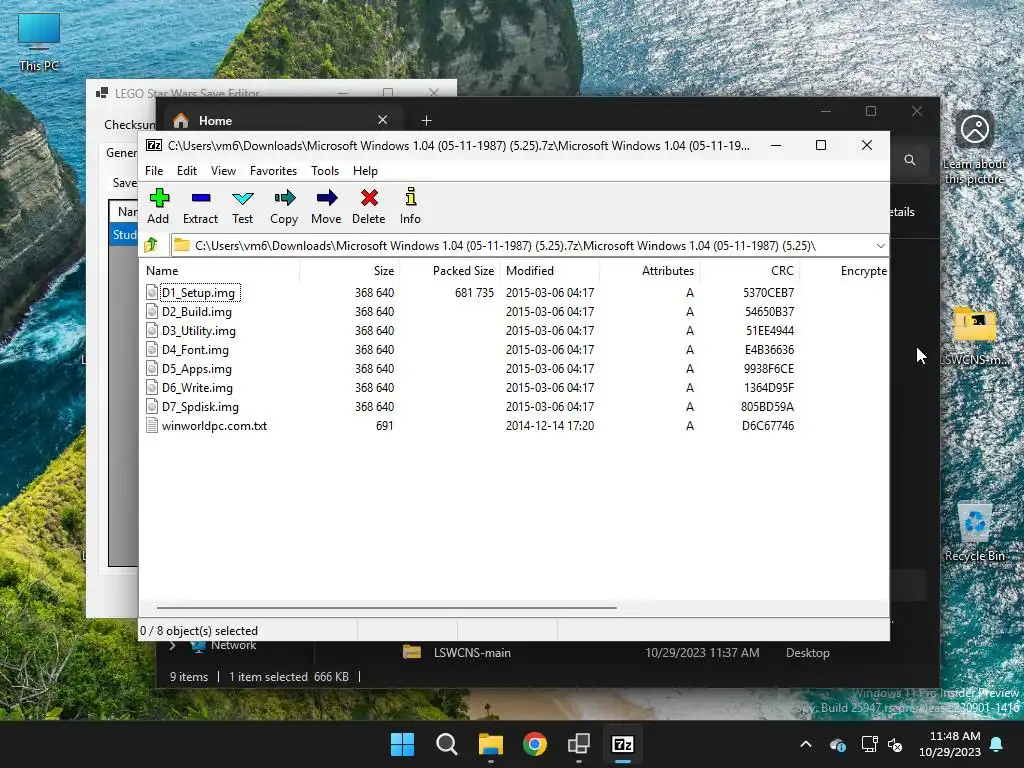Viewport: 1024px width, 768px height.
Task: Select the D7_Spdisk.img row
Action: pos(513,406)
